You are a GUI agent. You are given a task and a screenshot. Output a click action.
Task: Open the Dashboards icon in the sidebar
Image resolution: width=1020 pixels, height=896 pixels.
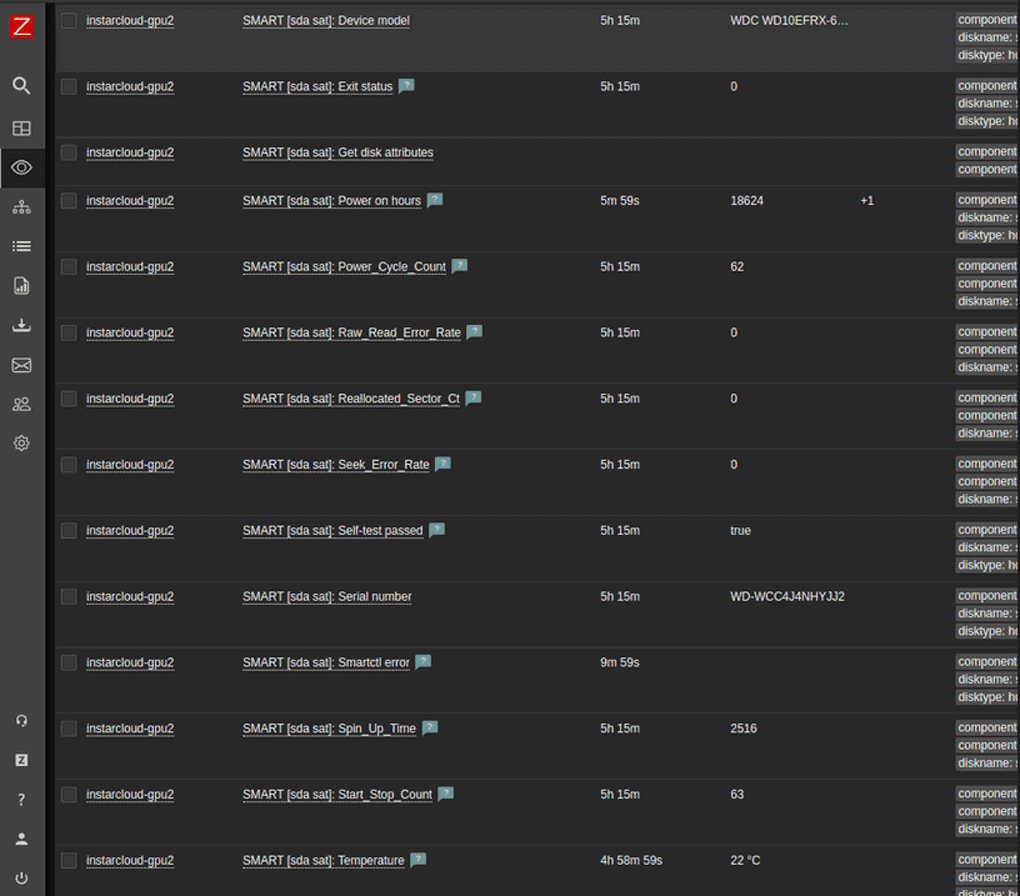[x=21, y=128]
